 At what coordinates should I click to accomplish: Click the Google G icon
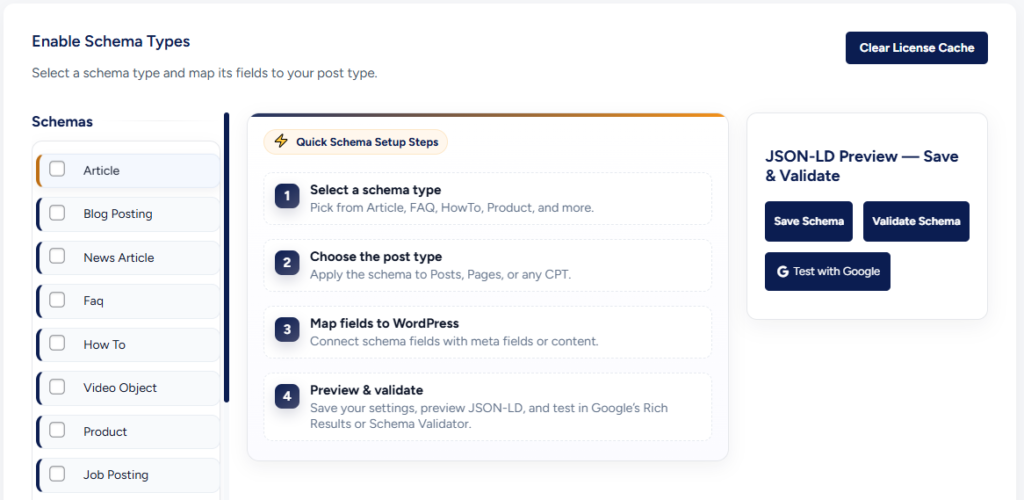(x=783, y=271)
